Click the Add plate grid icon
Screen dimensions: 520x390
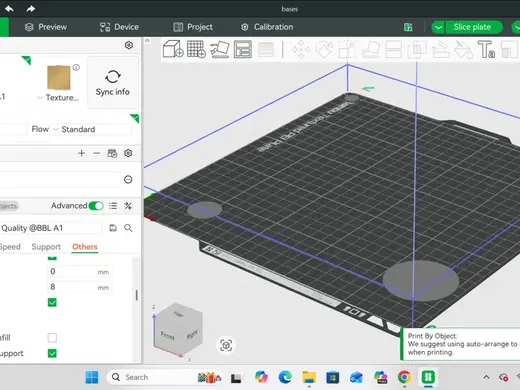196,49
